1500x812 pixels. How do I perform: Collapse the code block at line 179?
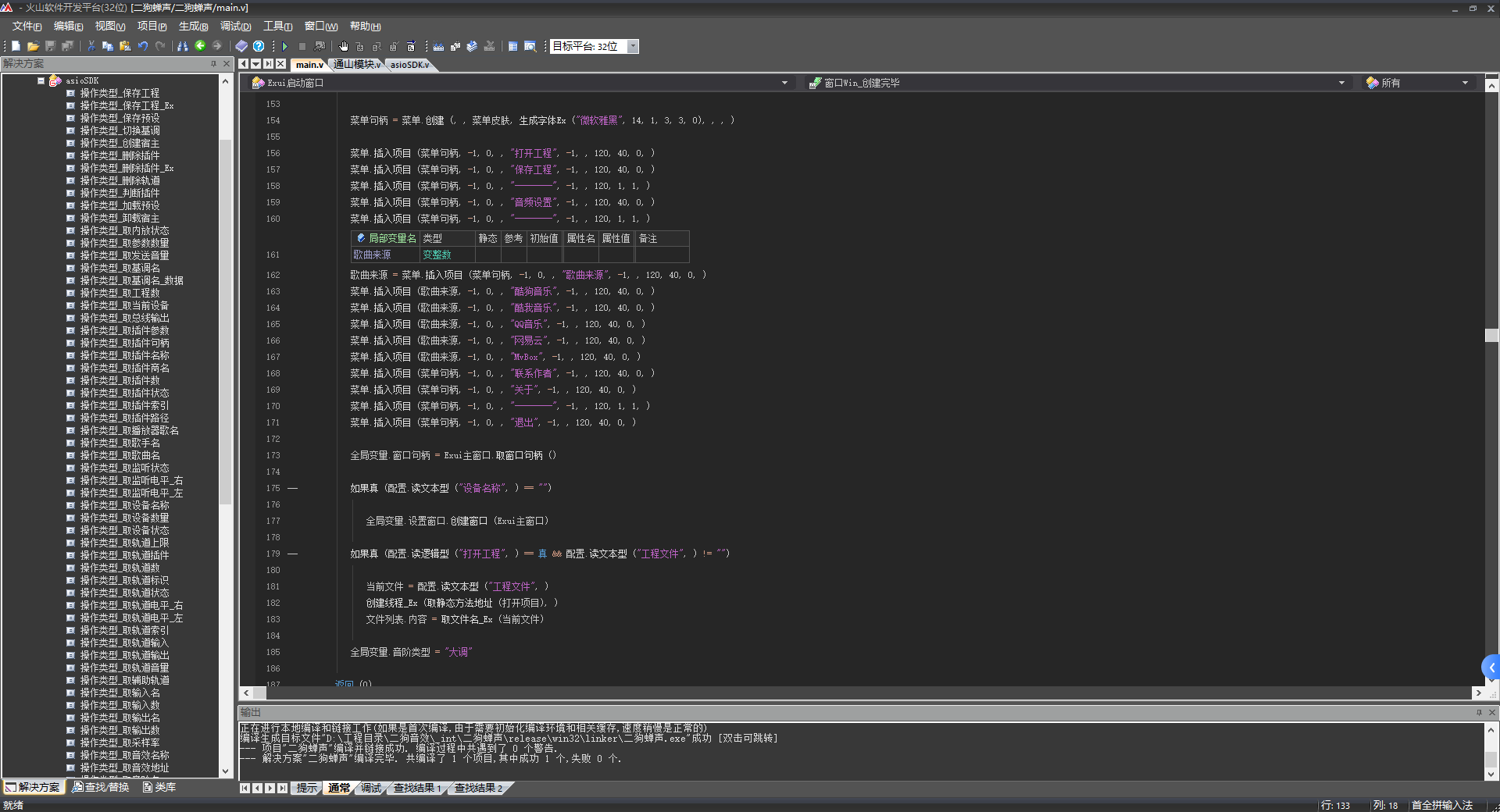coord(293,554)
